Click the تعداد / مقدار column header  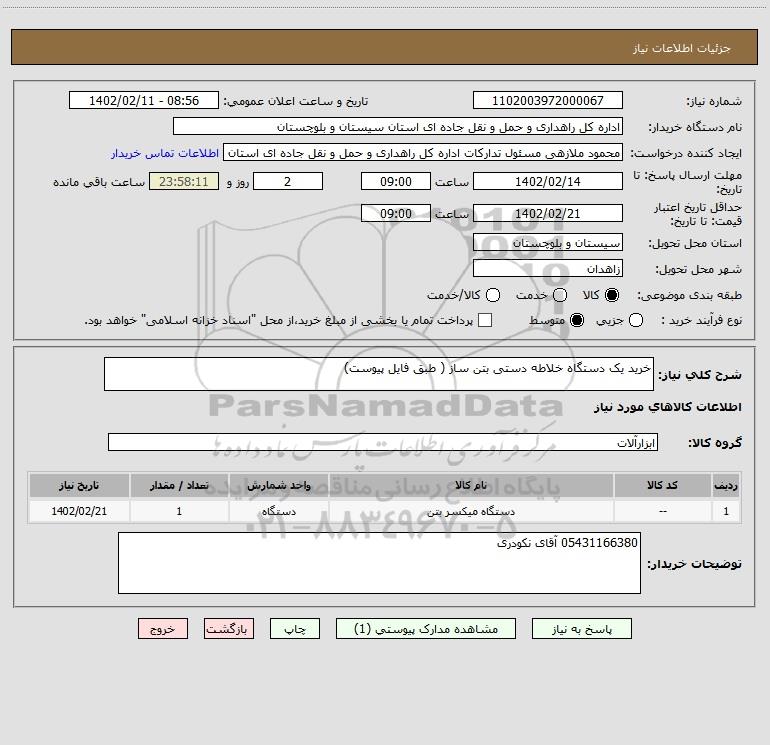(x=179, y=485)
